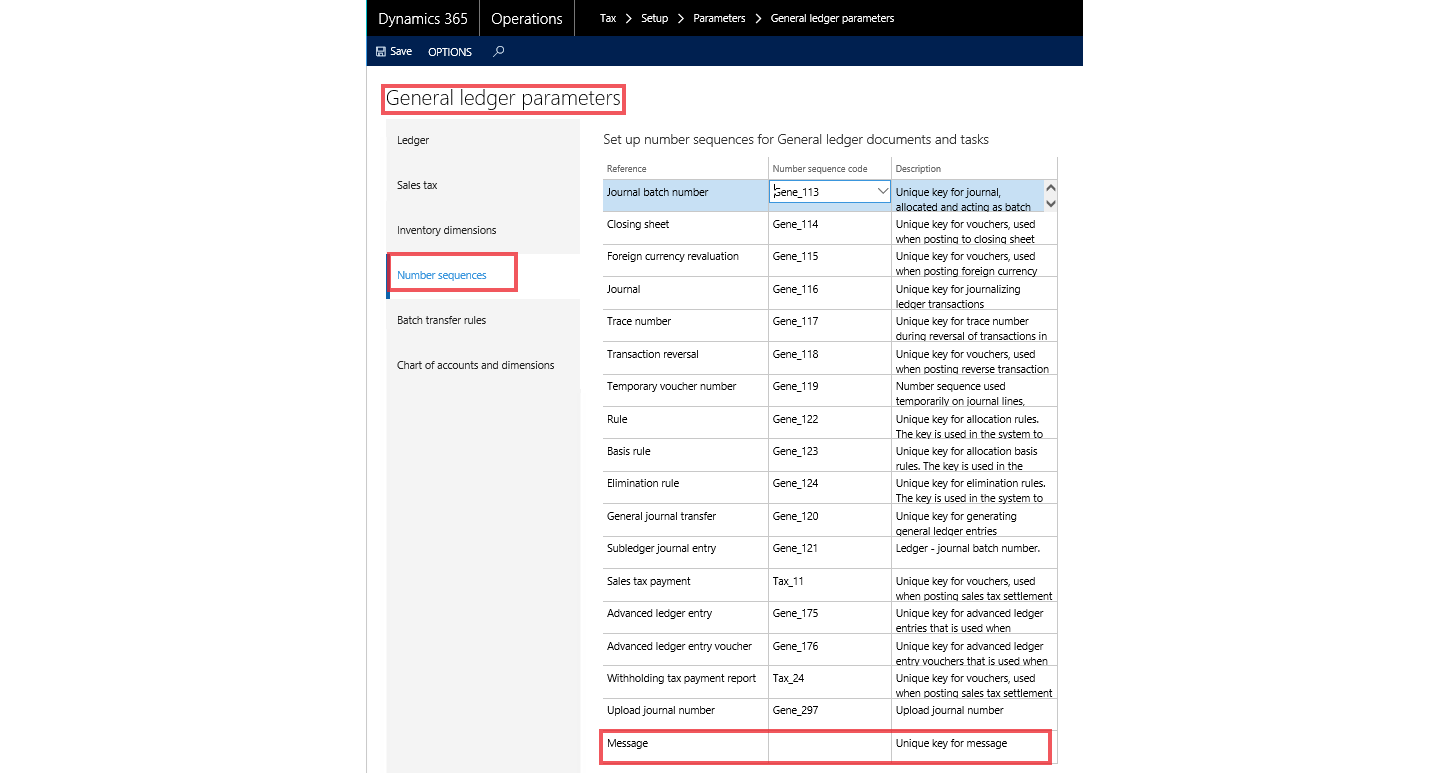Open the Inventory dimensions tab

point(483,230)
